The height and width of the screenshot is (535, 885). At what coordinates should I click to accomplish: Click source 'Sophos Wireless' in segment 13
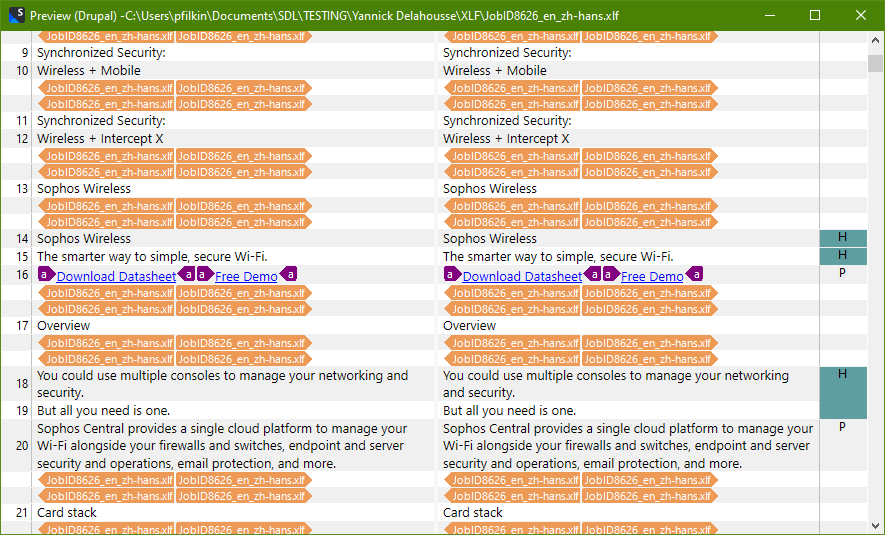coord(84,188)
